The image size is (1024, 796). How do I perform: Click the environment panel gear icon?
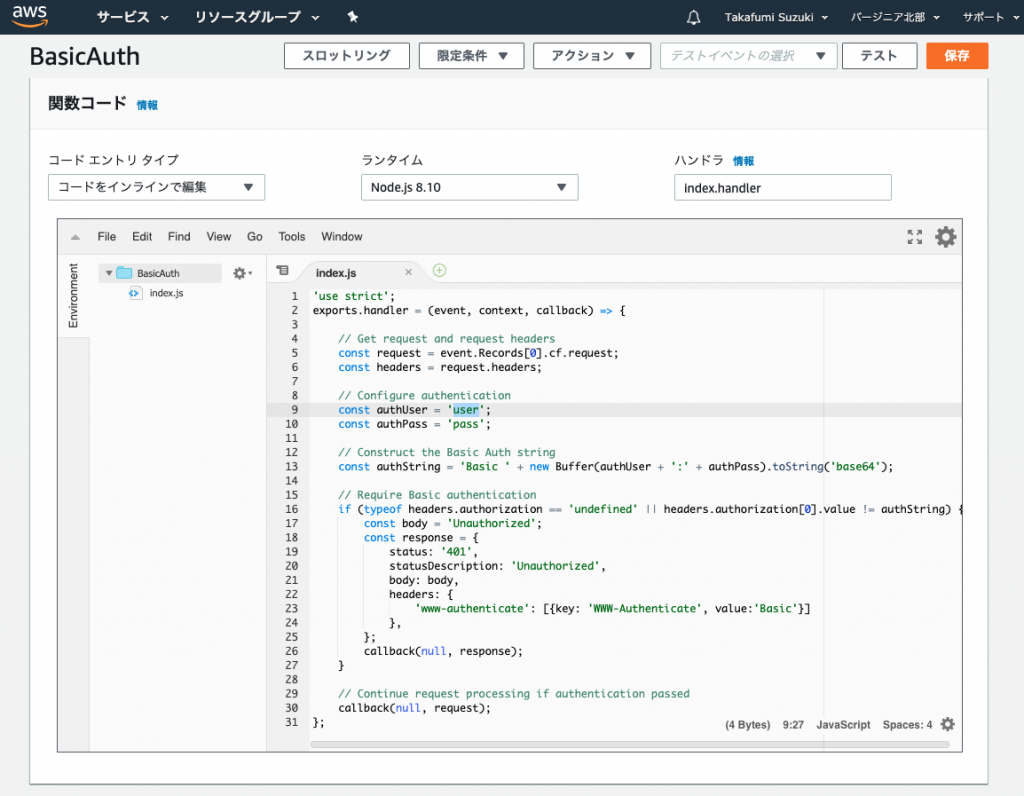241,273
